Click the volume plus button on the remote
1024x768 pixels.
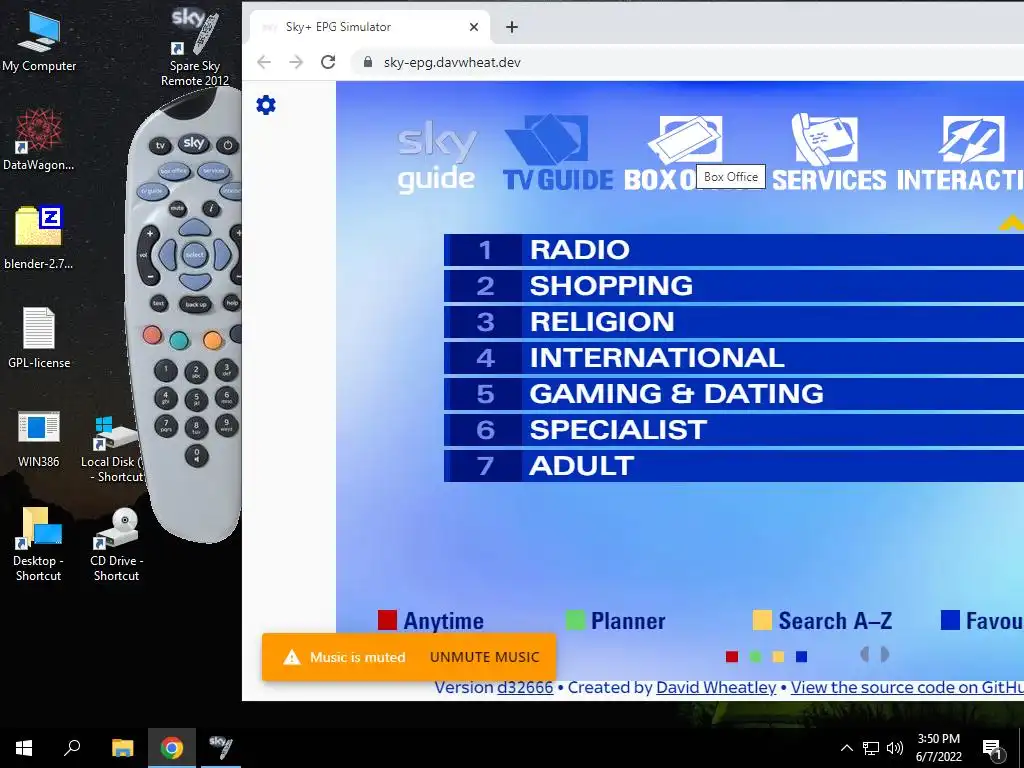coord(150,234)
